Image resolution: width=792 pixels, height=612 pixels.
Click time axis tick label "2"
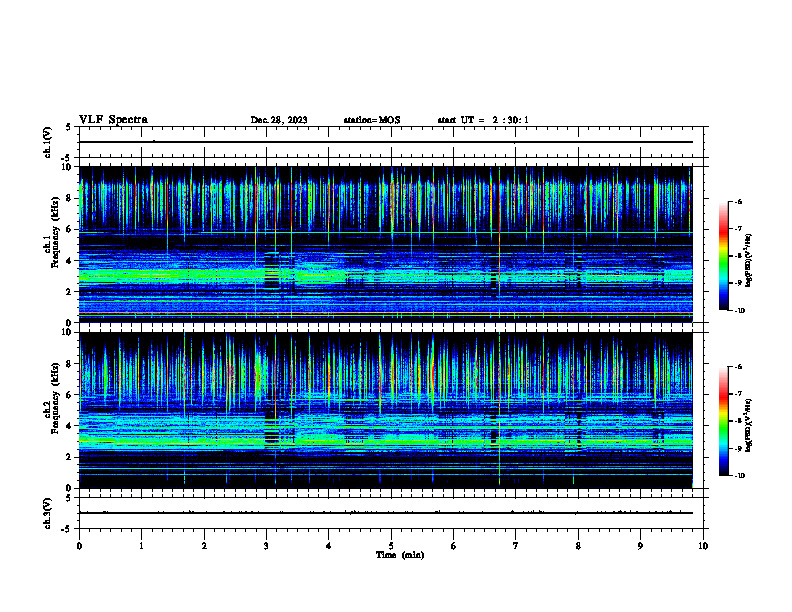[x=204, y=546]
